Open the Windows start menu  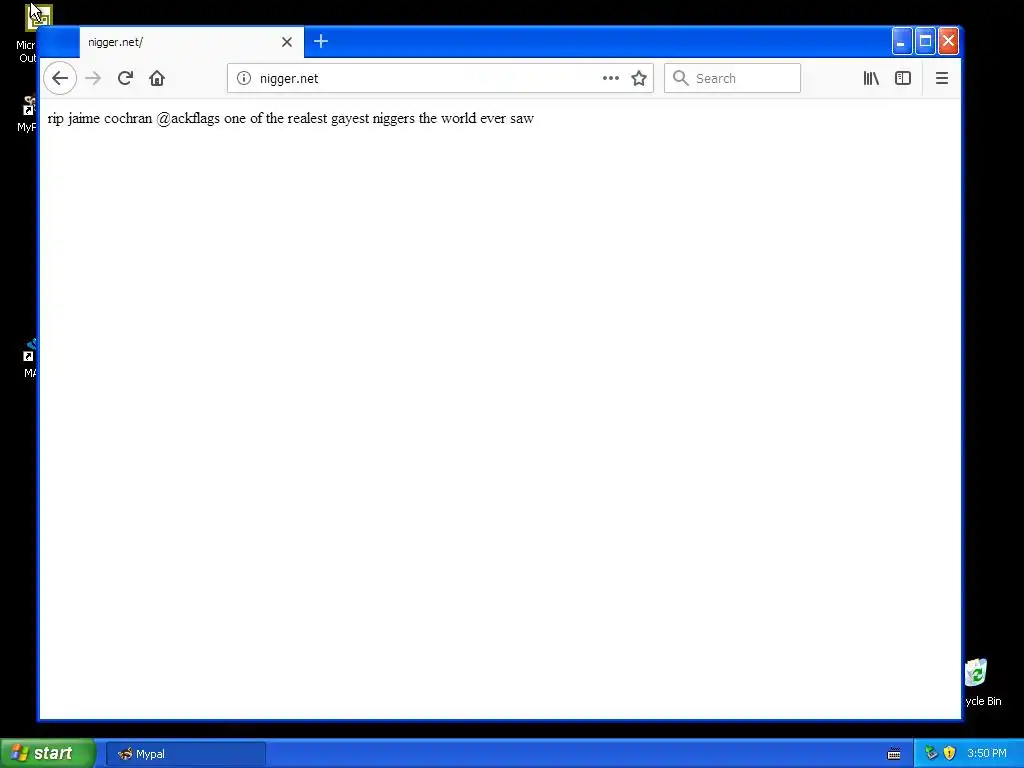47,754
